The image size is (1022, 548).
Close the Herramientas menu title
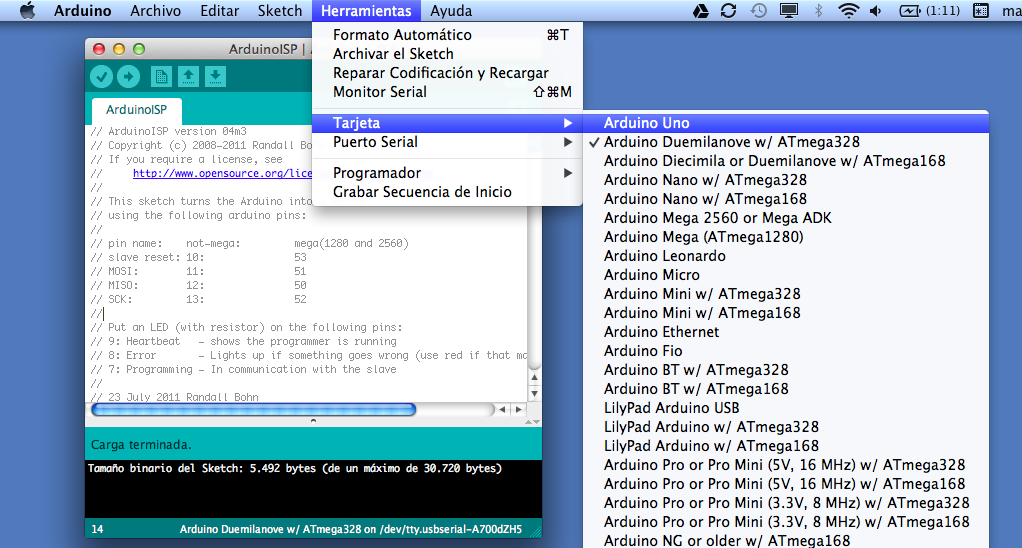click(x=366, y=10)
